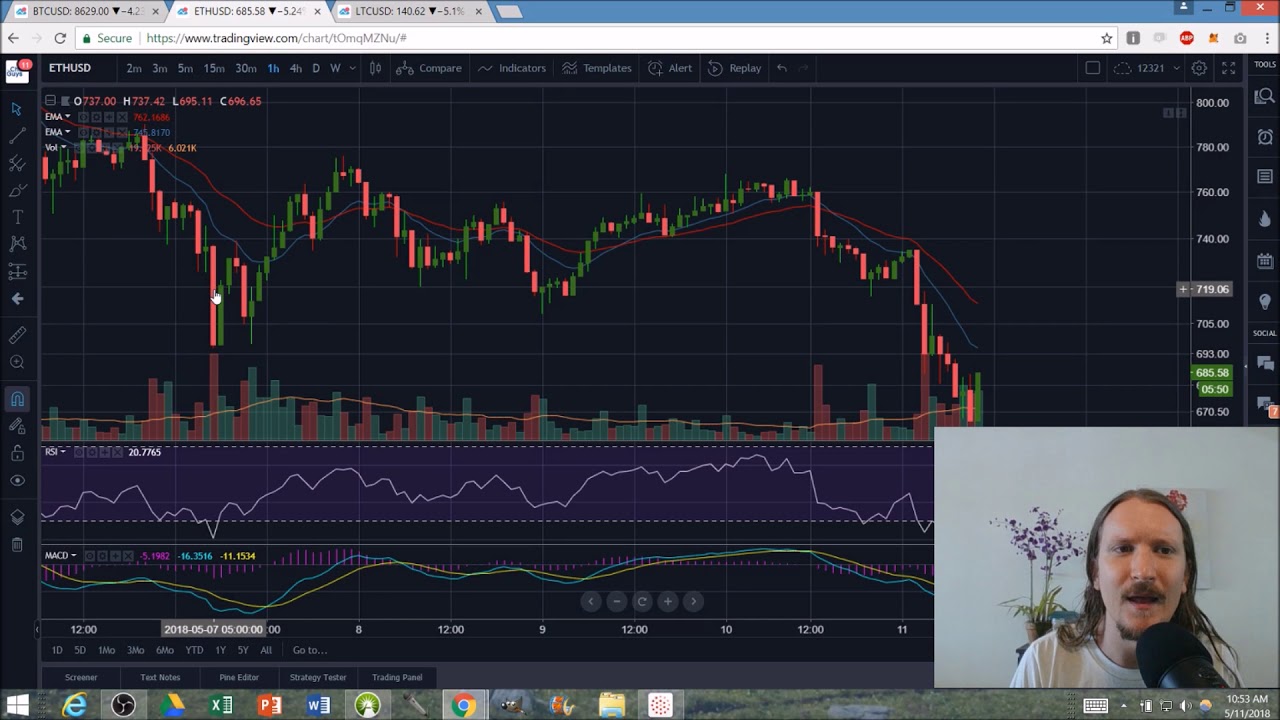Expand more time intervals dropdown
The image size is (1280, 720).
click(x=353, y=68)
